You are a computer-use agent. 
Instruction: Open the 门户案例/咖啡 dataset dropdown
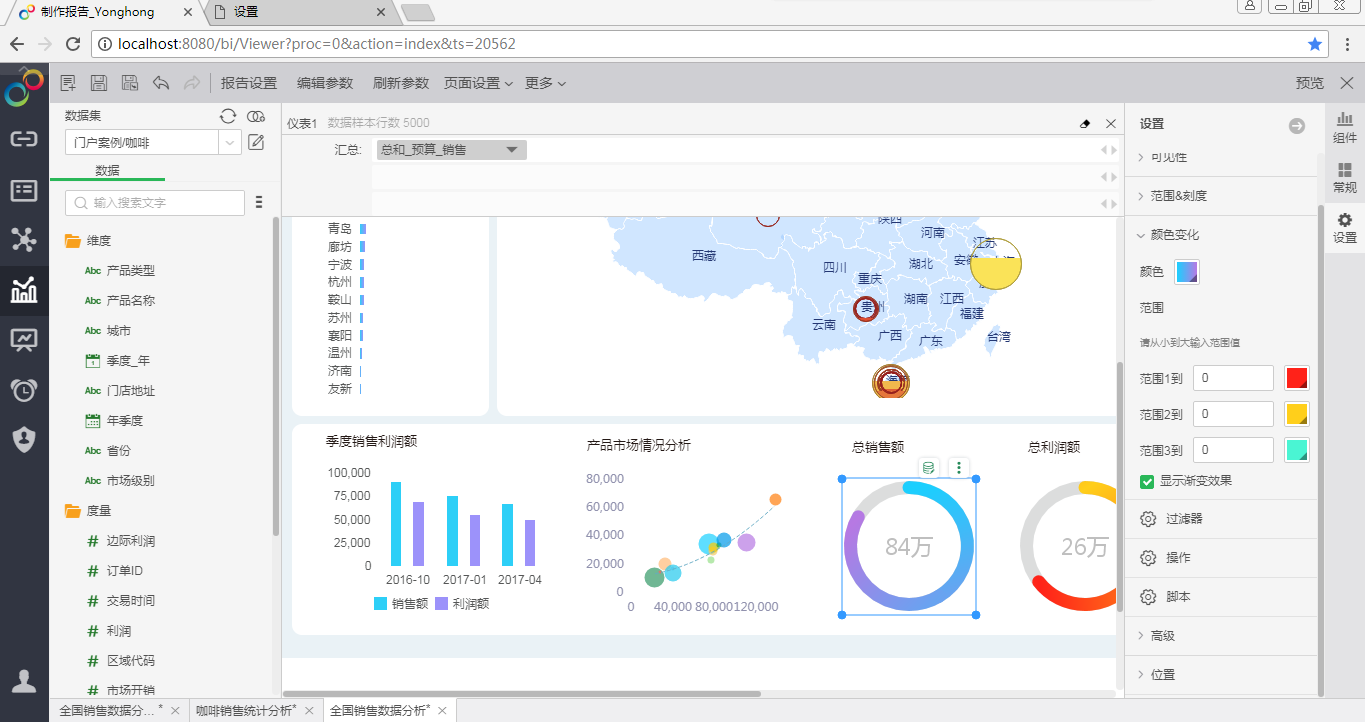click(x=231, y=143)
